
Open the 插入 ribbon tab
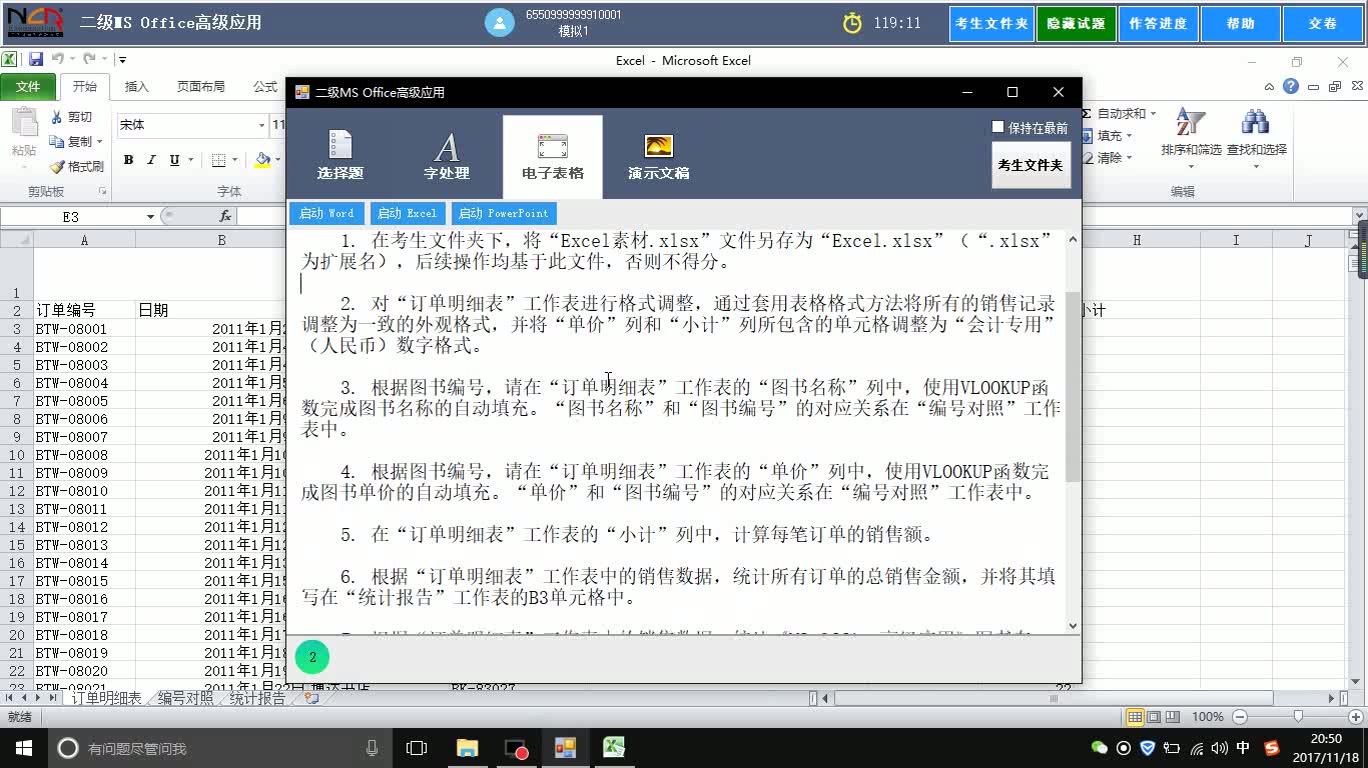(x=135, y=86)
